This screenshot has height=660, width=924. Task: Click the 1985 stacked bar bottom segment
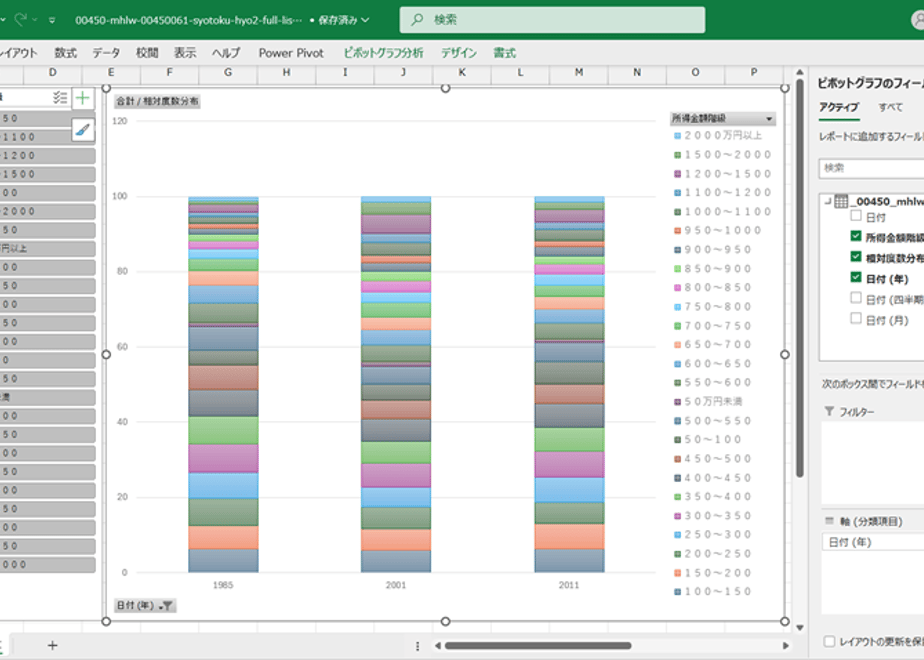point(223,560)
